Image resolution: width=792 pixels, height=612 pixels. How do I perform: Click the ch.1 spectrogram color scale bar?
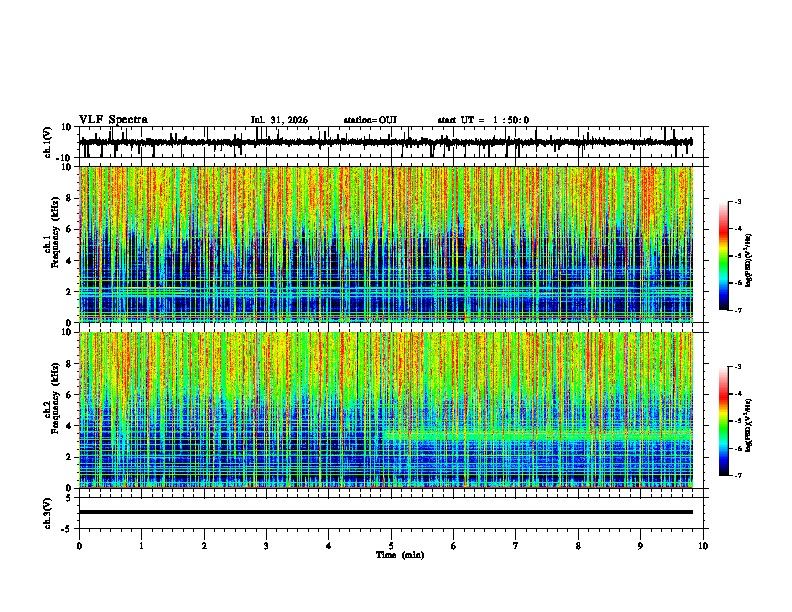724,256
